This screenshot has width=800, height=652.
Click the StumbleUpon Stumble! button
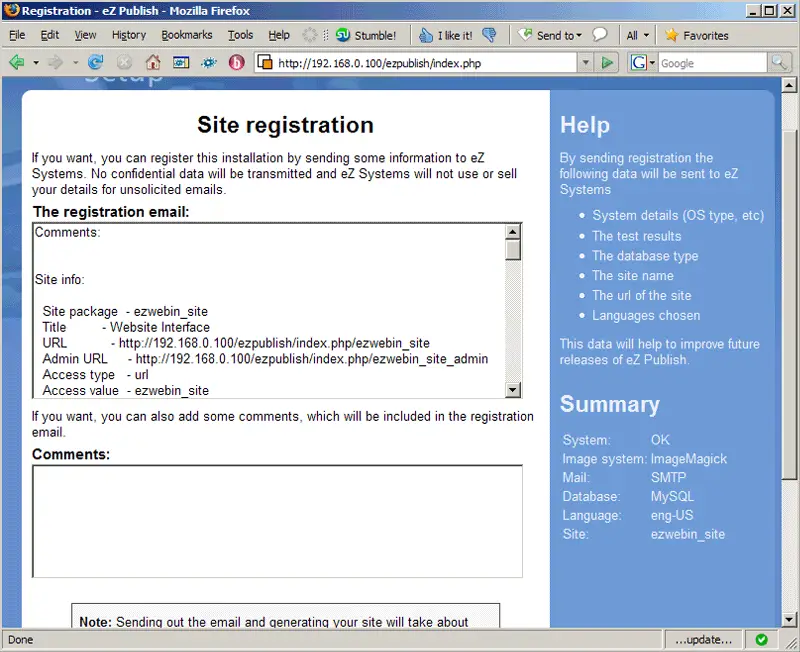pos(367,35)
